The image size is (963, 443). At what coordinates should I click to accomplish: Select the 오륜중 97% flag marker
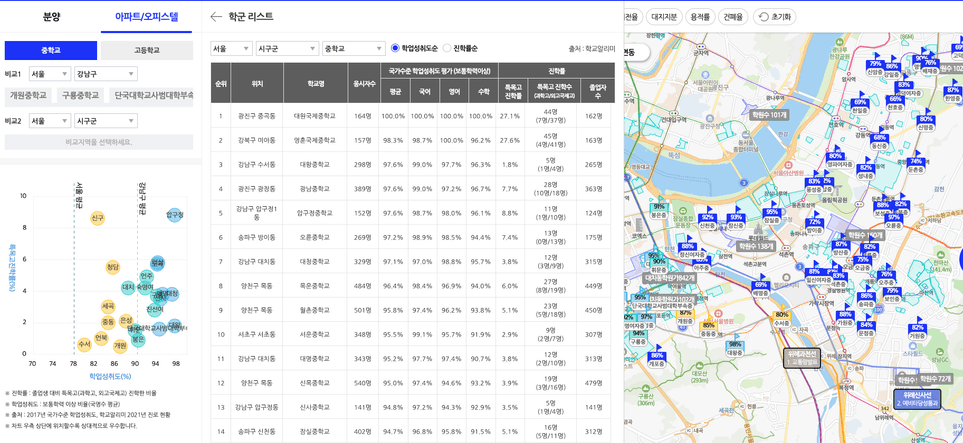894,221
